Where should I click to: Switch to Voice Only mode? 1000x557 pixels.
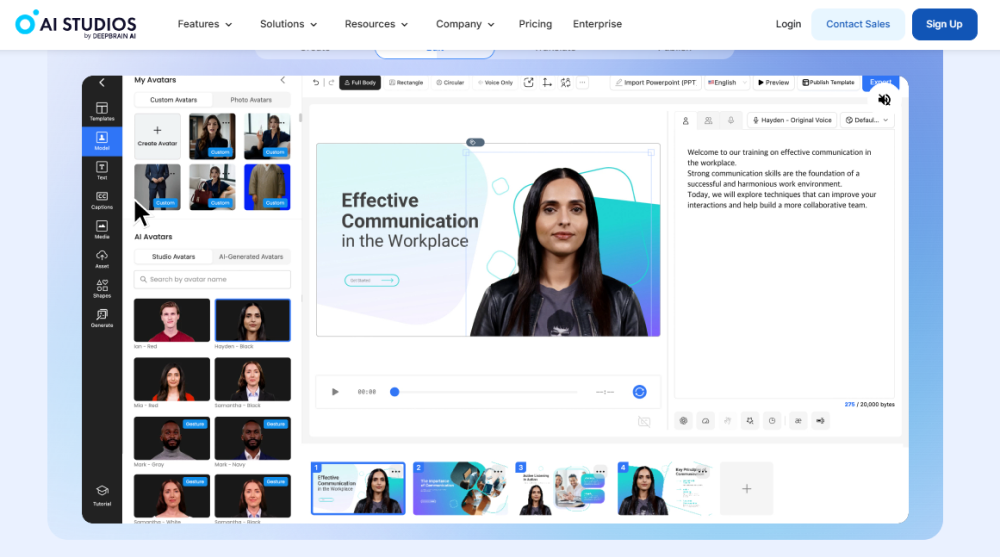(496, 82)
